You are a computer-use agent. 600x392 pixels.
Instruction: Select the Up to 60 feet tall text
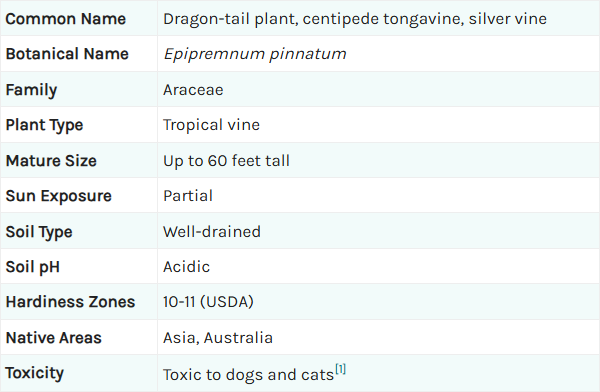tap(227, 161)
